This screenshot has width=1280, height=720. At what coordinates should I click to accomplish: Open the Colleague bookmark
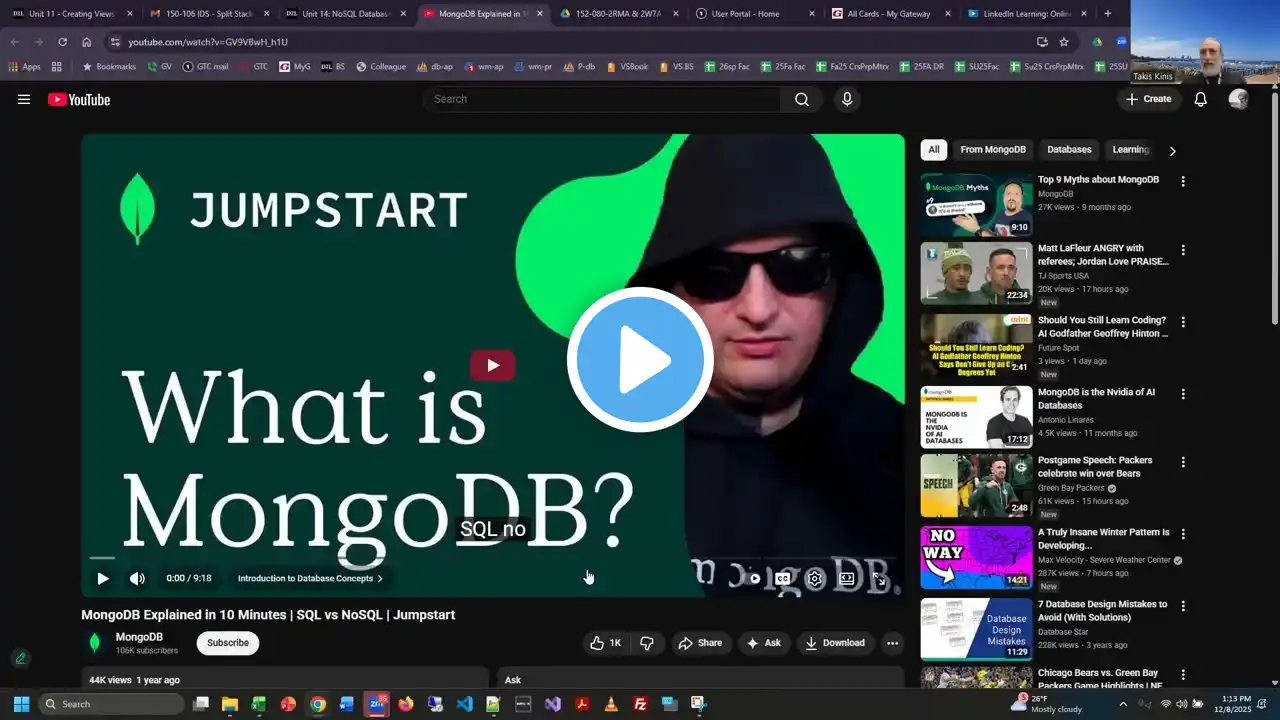[381, 67]
